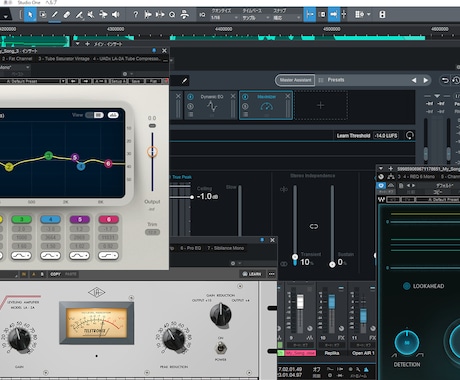Open the Studio One menu
This screenshot has height=380, width=460.
click(29, 3)
